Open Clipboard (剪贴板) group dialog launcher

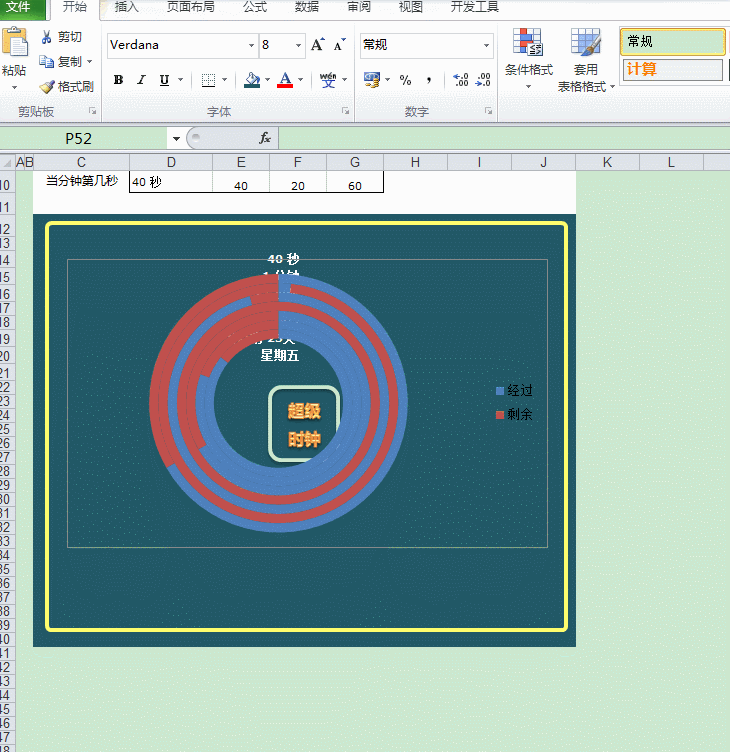pyautogui.click(x=93, y=111)
